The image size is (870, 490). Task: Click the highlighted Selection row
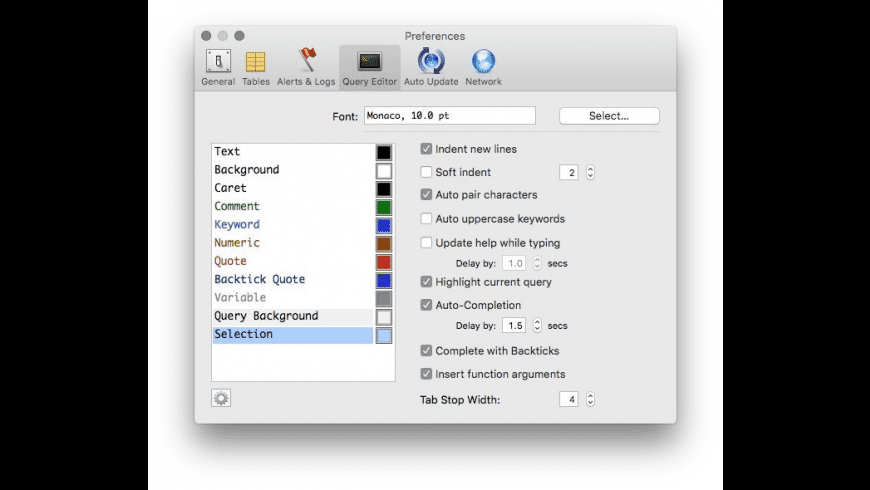pyautogui.click(x=293, y=335)
